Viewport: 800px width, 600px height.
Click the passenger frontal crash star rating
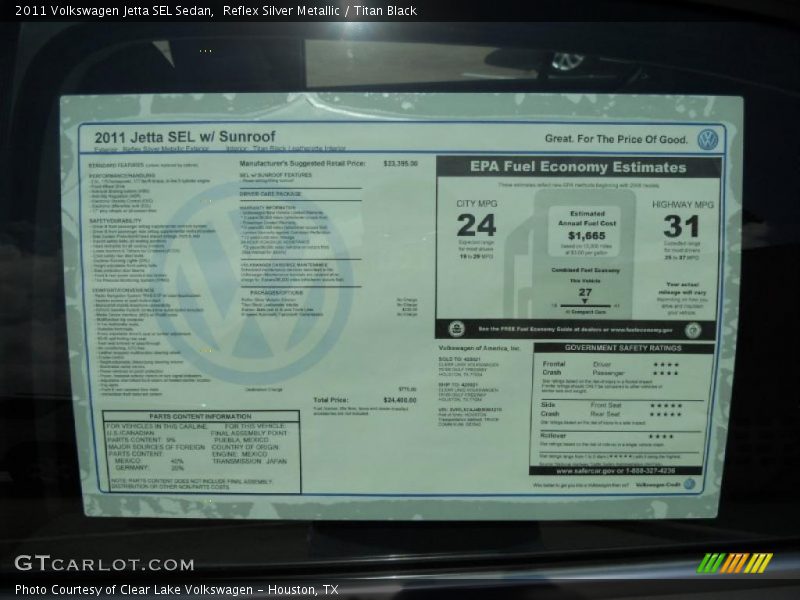point(666,373)
